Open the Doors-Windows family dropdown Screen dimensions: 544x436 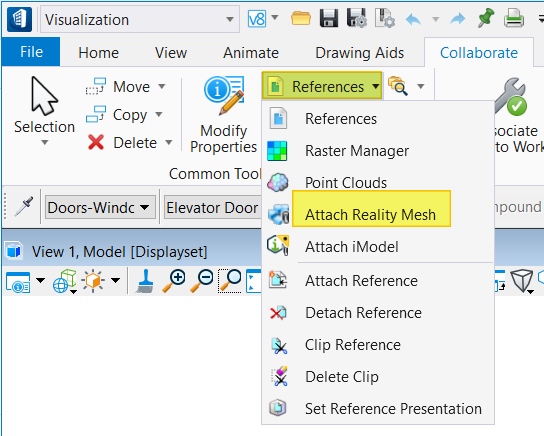(100, 208)
